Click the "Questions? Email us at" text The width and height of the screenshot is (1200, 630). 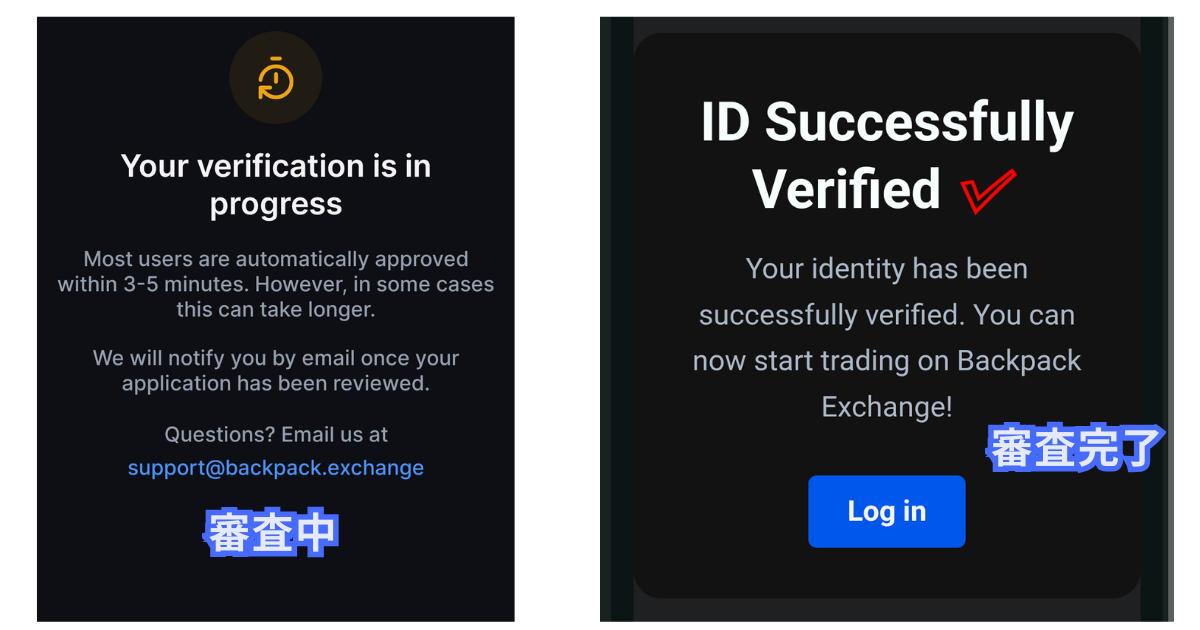pyautogui.click(x=276, y=435)
